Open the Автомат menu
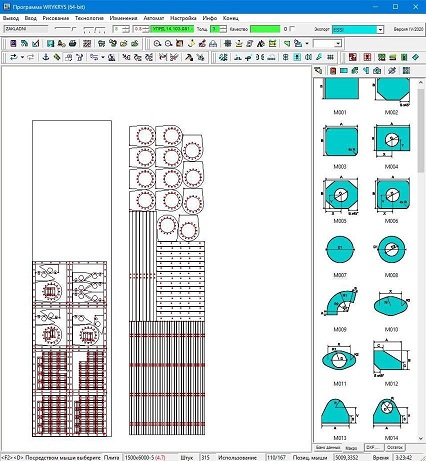This screenshot has width=426, height=461. [154, 18]
